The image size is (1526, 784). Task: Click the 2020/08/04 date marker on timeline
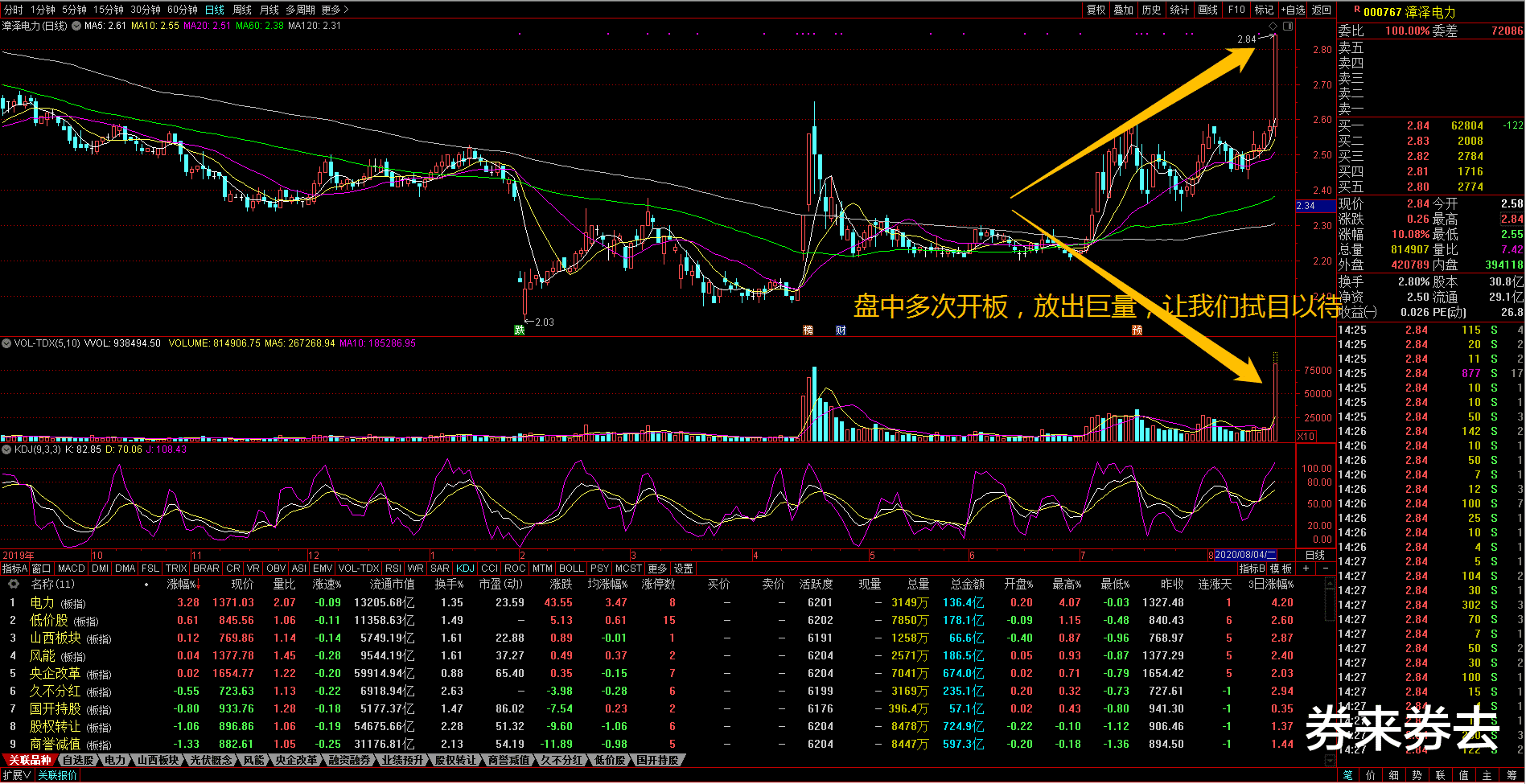(x=1244, y=555)
